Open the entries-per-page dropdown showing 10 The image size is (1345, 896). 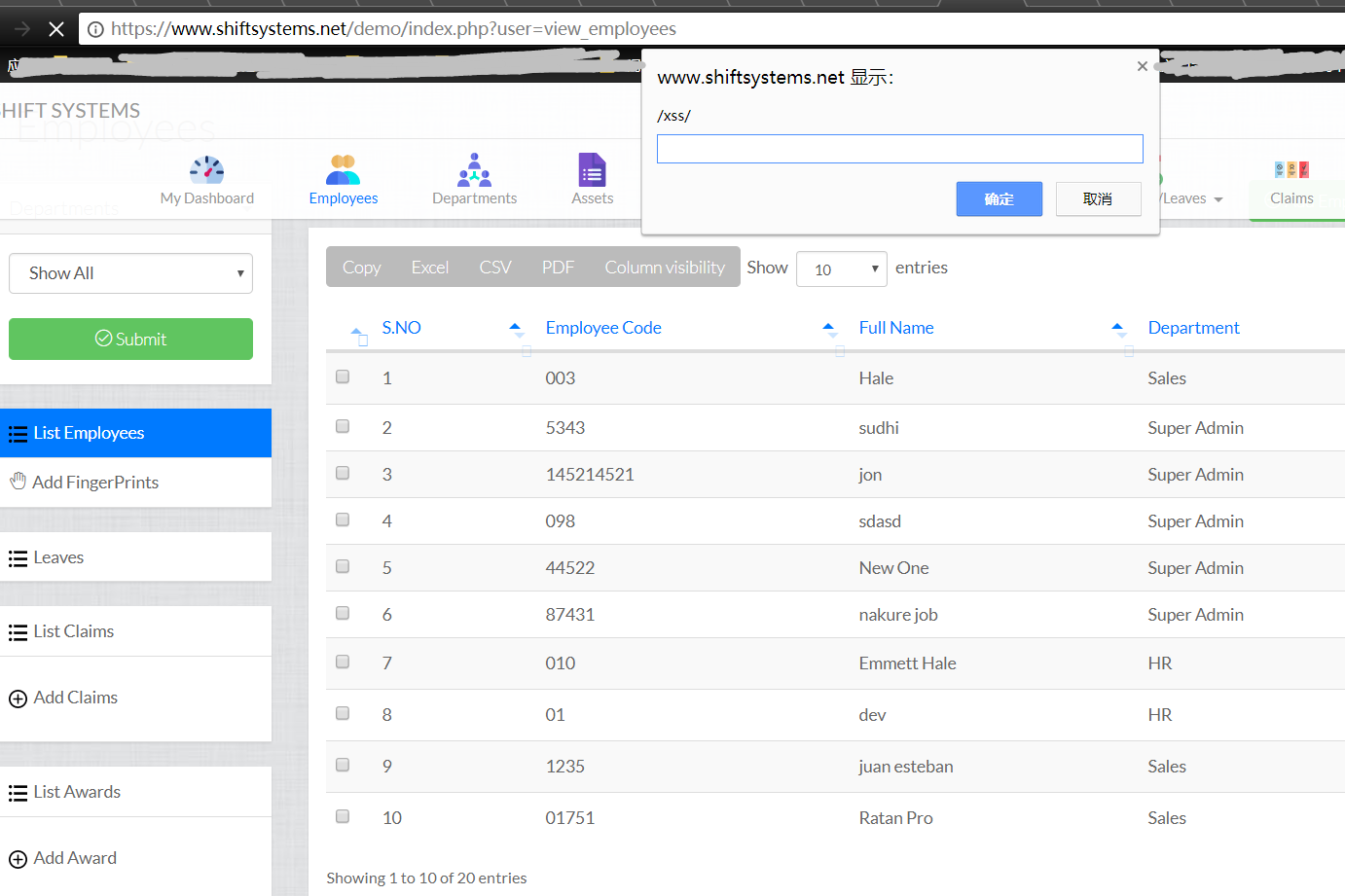coord(842,269)
